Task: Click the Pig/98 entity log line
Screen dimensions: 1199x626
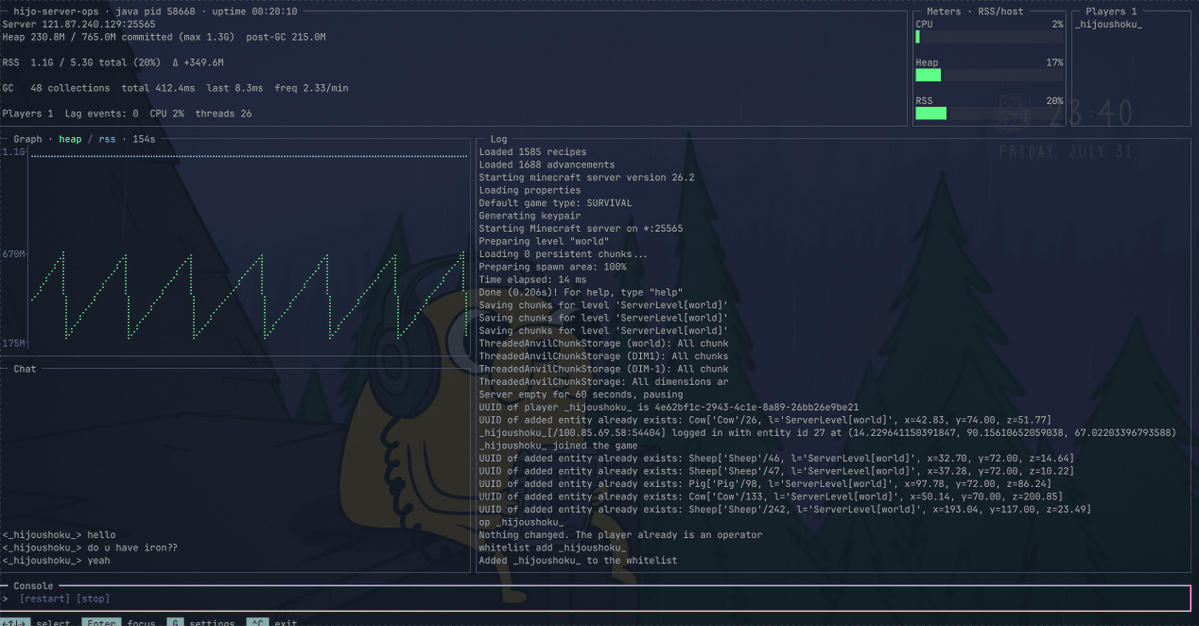Action: (x=765, y=484)
